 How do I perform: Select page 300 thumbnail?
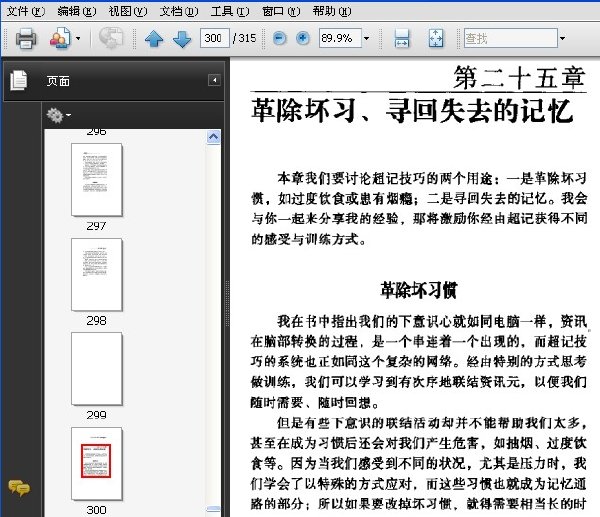pyautogui.click(x=96, y=463)
